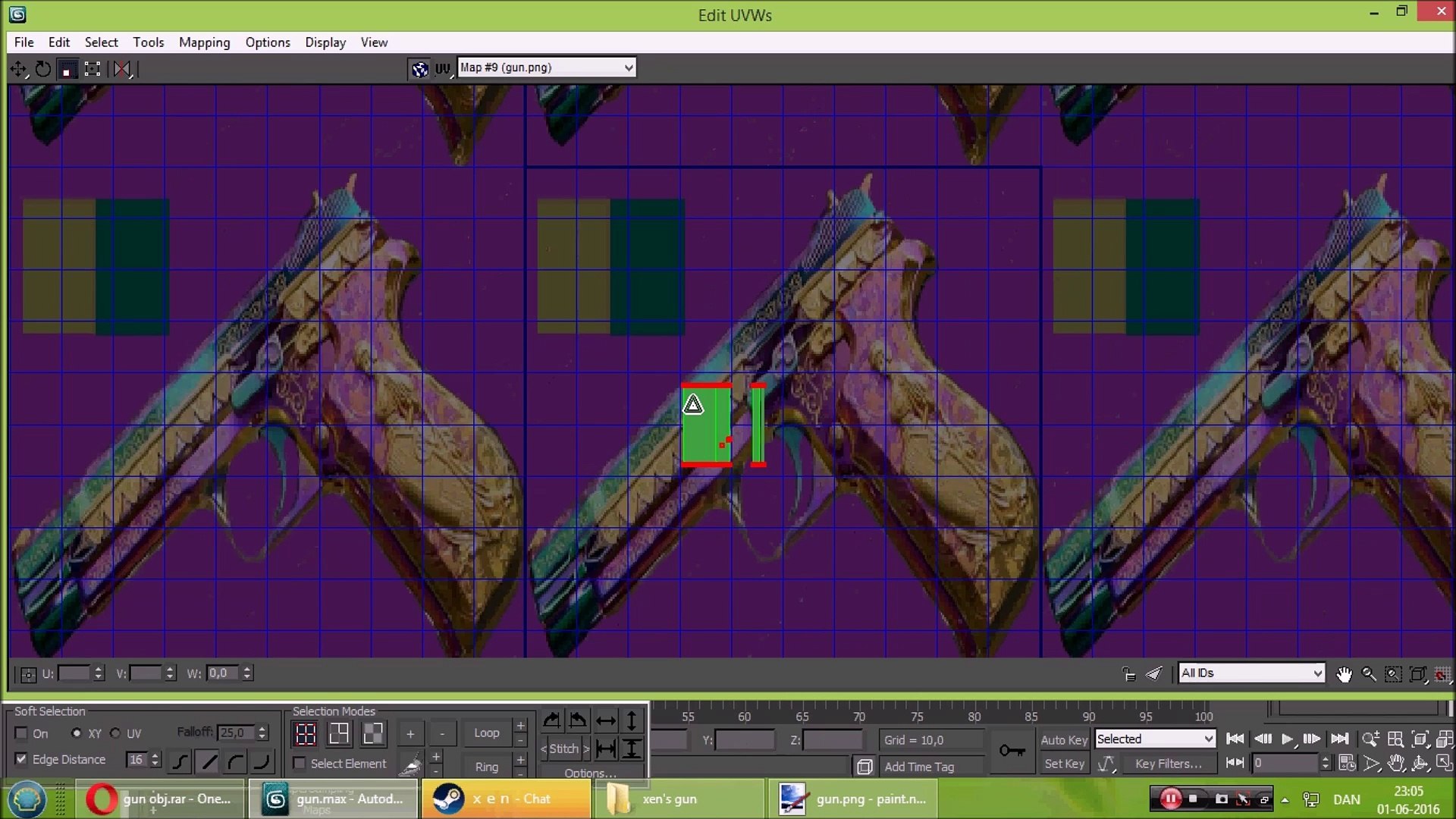
Task: Enable the Soft Selection On checkbox
Action: (22, 733)
